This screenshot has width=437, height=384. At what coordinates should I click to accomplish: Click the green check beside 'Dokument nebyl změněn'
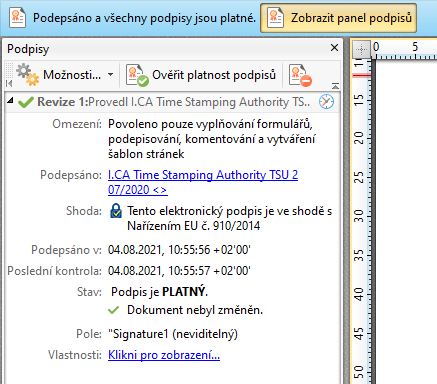114,310
